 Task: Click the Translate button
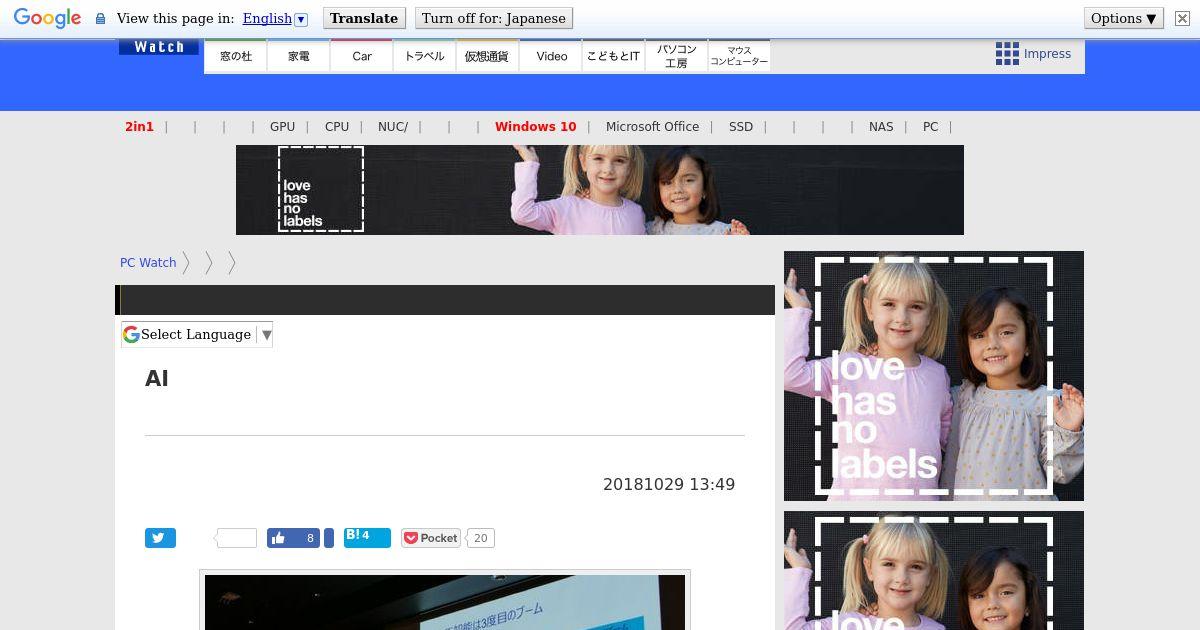pyautogui.click(x=364, y=18)
